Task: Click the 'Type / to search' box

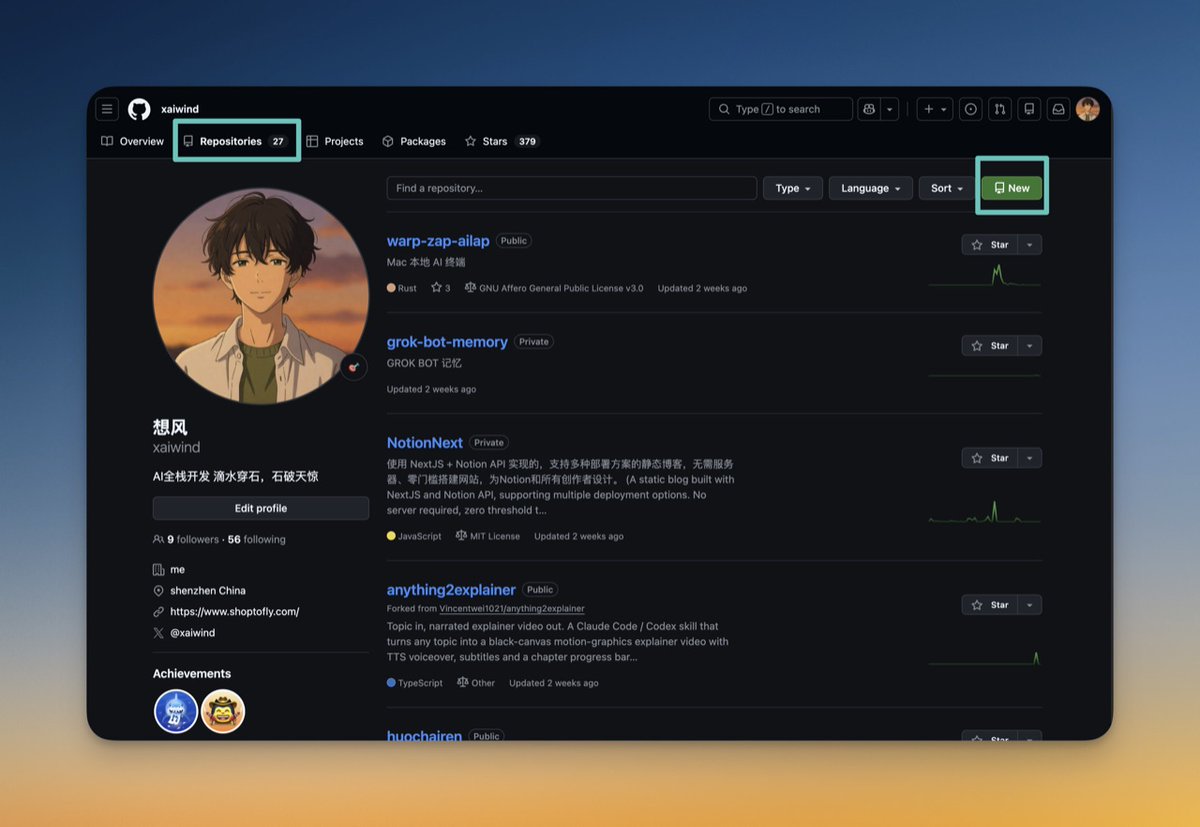Action: tap(780, 109)
